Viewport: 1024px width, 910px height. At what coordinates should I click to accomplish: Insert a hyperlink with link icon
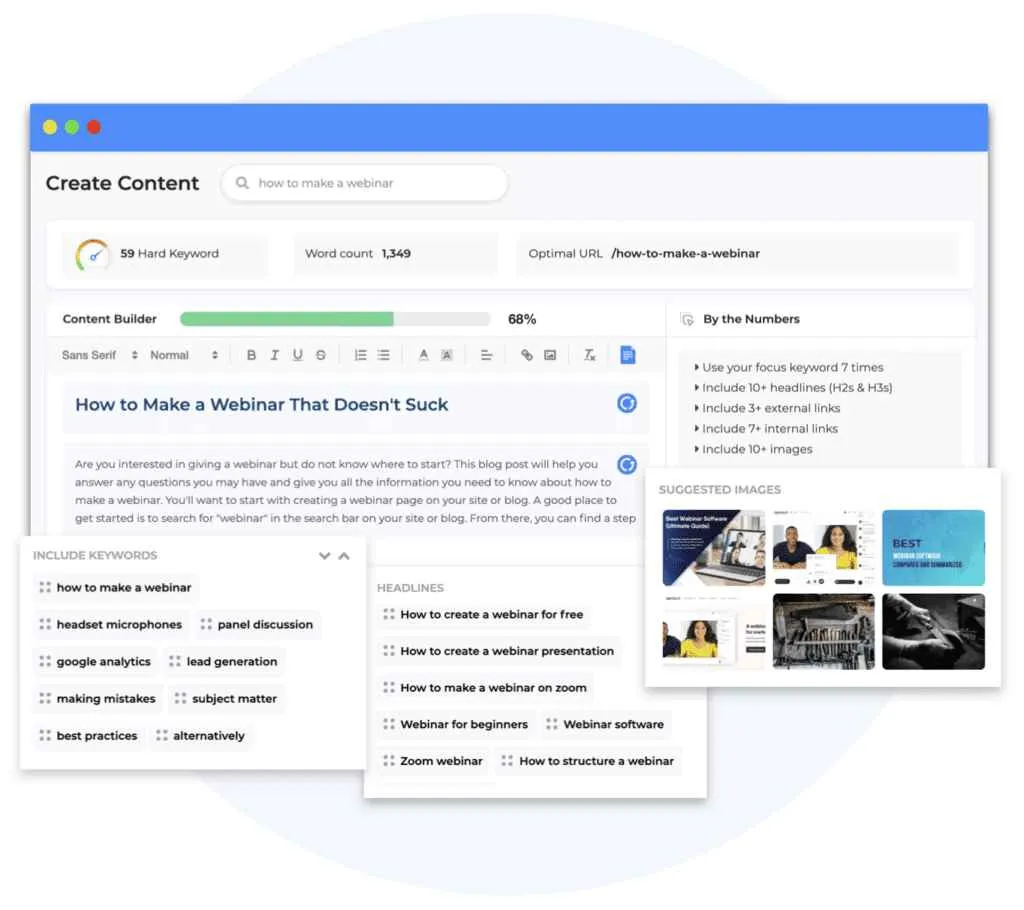coord(527,355)
